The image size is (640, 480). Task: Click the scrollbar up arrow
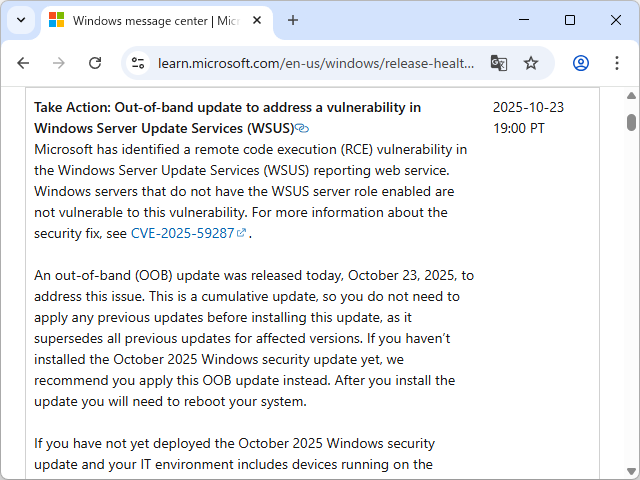(x=631, y=96)
